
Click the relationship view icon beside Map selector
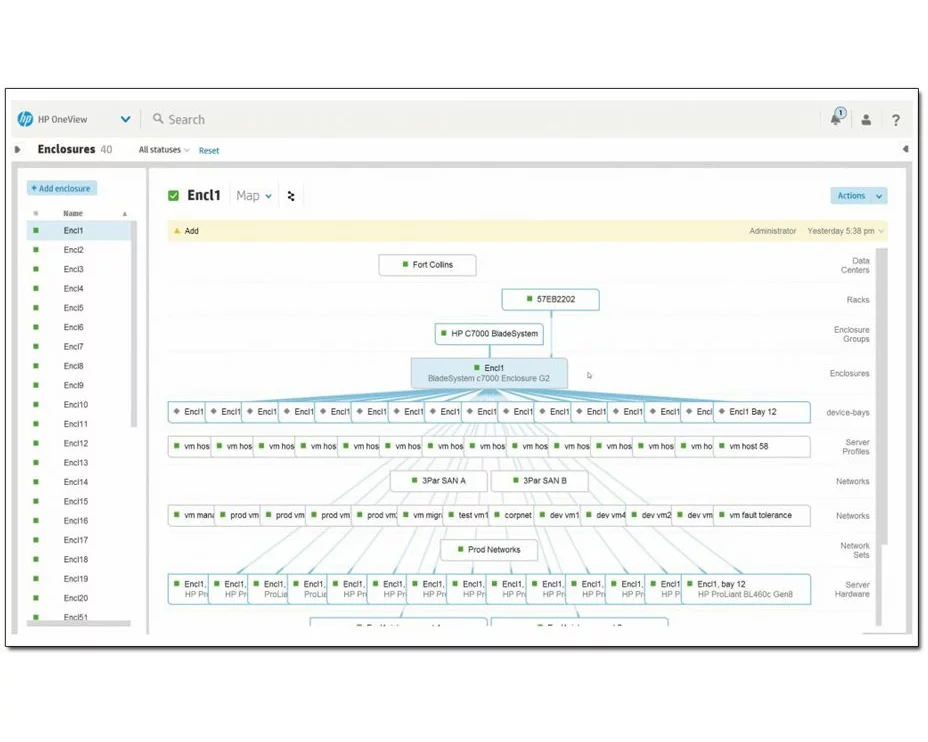coord(291,196)
